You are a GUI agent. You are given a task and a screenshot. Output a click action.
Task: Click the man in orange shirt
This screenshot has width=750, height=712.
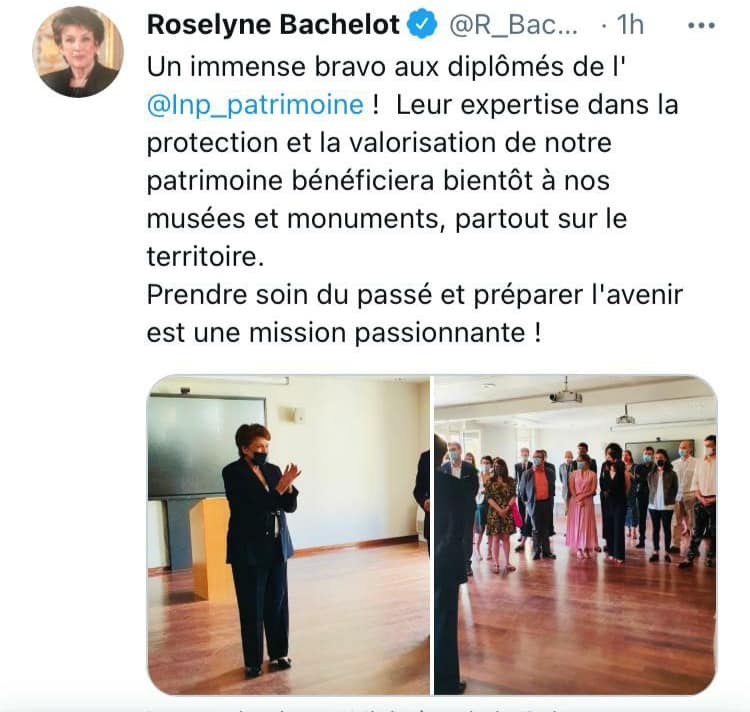click(x=540, y=504)
